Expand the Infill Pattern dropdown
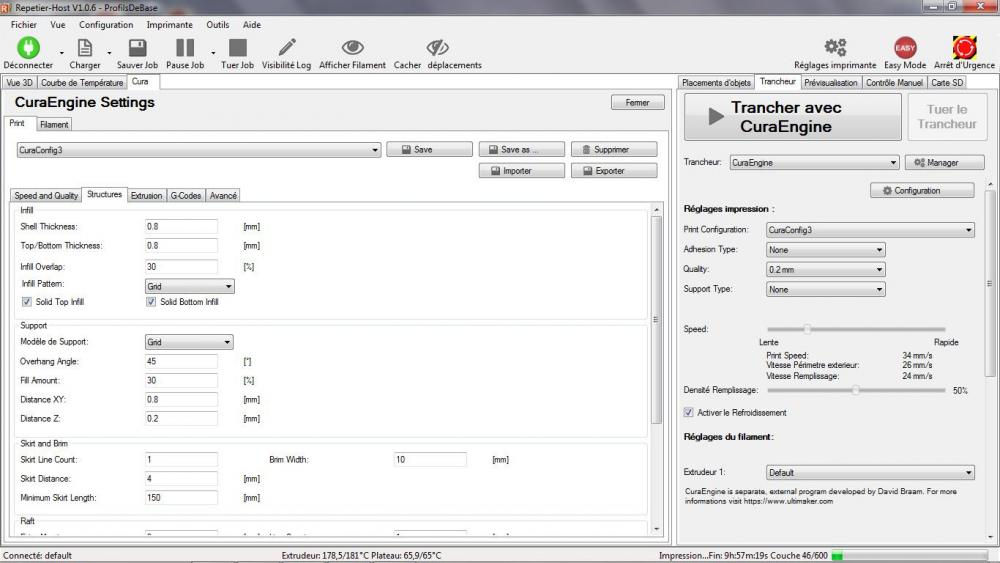This screenshot has height=563, width=1000. click(189, 286)
